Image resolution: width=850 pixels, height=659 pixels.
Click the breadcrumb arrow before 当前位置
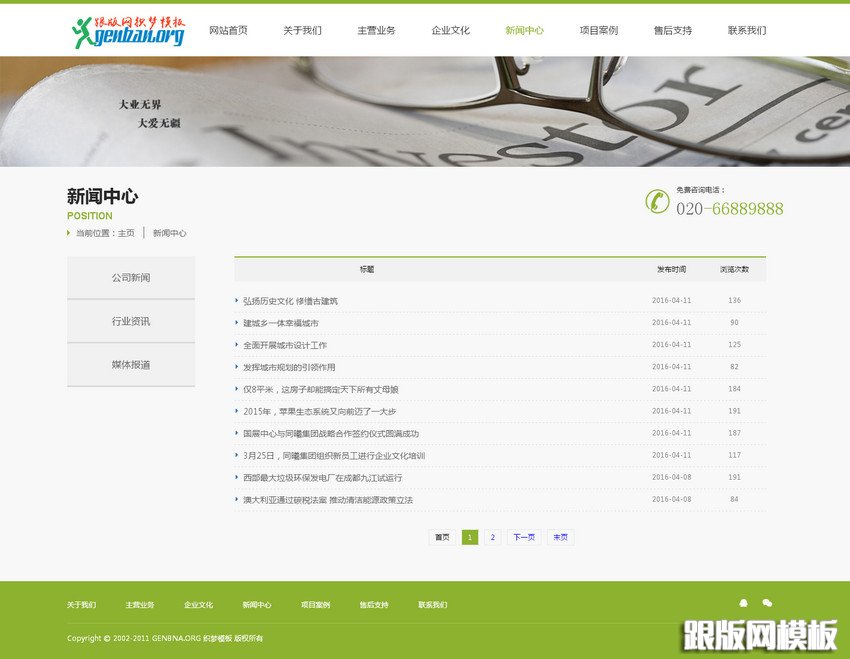point(67,233)
